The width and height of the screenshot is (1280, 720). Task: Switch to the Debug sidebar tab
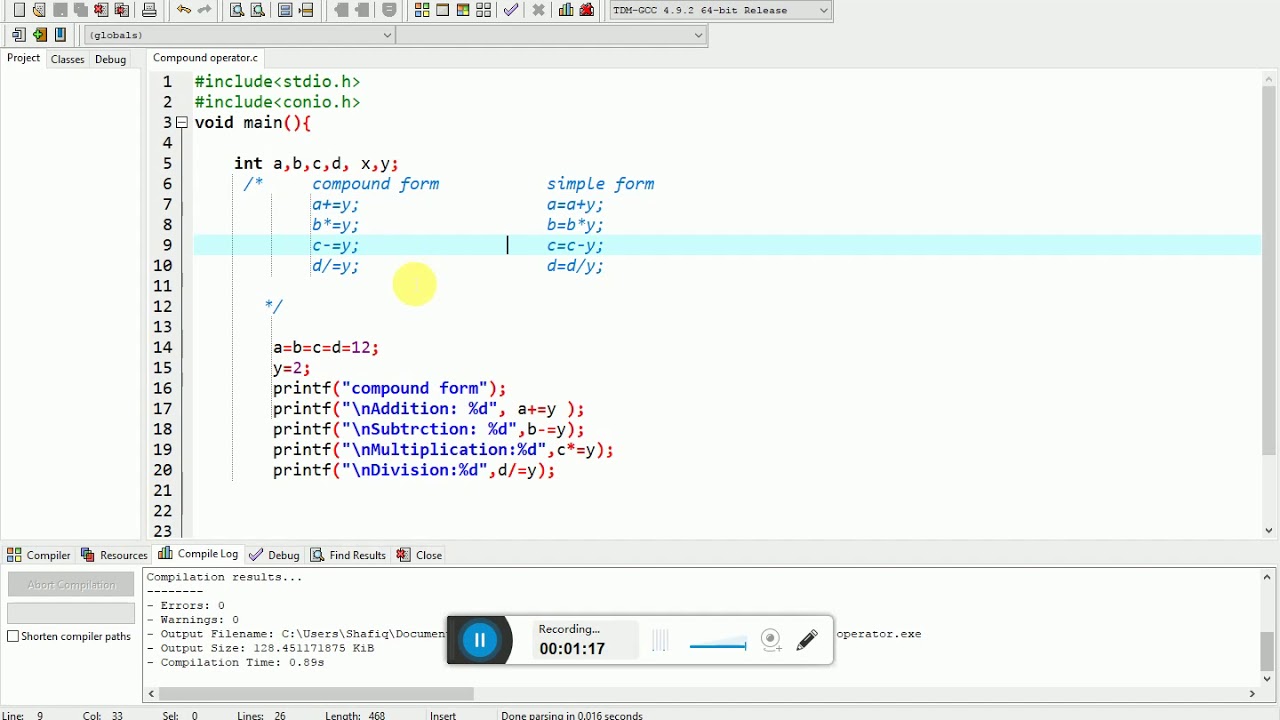[x=110, y=59]
